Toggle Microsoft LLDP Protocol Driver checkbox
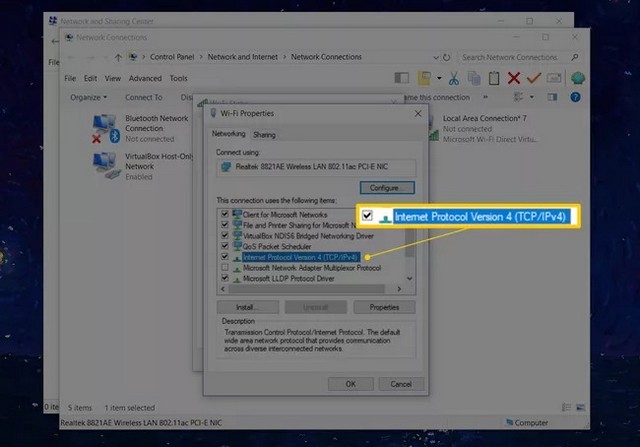 pos(223,279)
